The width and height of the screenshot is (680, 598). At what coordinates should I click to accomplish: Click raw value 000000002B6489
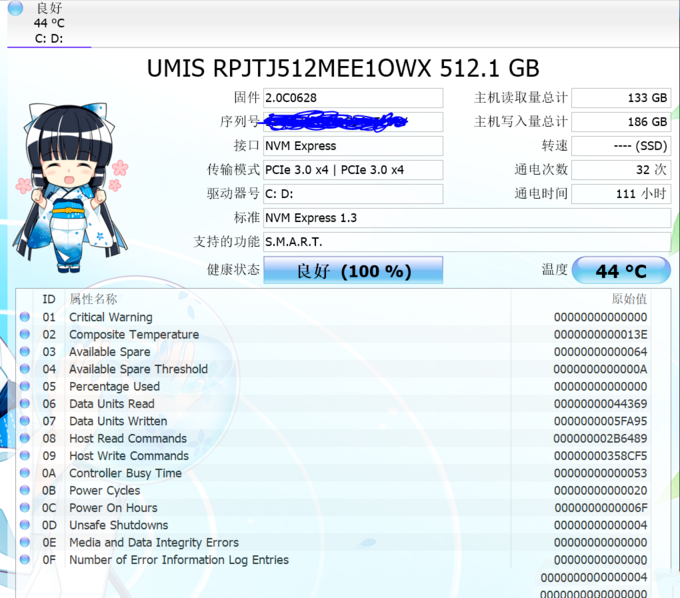[601, 439]
